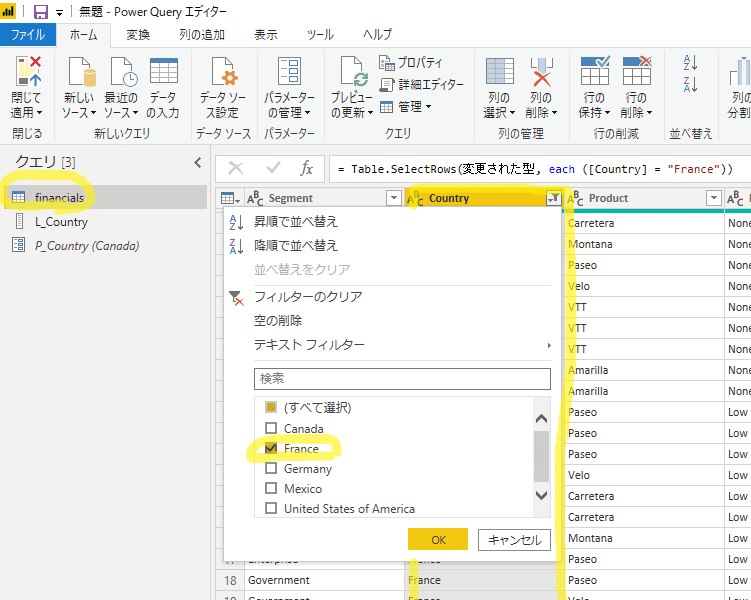Select the financials query
Image resolution: width=751 pixels, height=600 pixels.
click(x=104, y=197)
